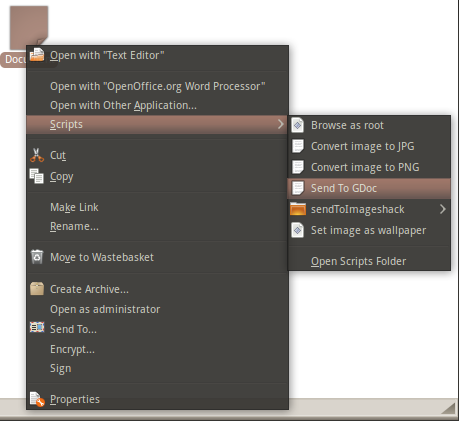Click the Browse as root script icon
The width and height of the screenshot is (459, 421).
coord(298,125)
